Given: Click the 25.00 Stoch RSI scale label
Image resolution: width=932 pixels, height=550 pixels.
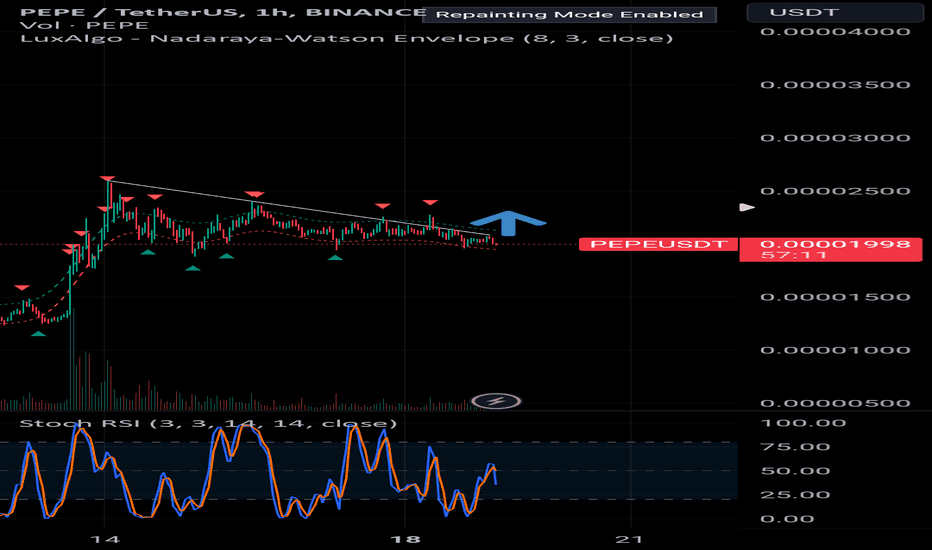Looking at the screenshot, I should (795, 494).
